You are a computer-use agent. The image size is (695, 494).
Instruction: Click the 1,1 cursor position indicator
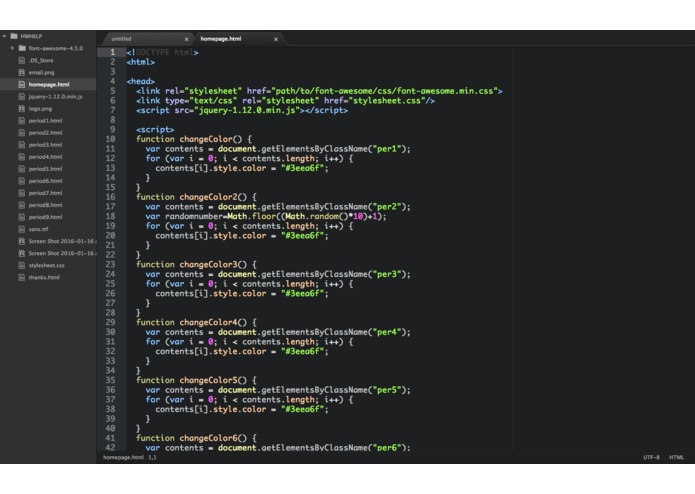point(152,457)
